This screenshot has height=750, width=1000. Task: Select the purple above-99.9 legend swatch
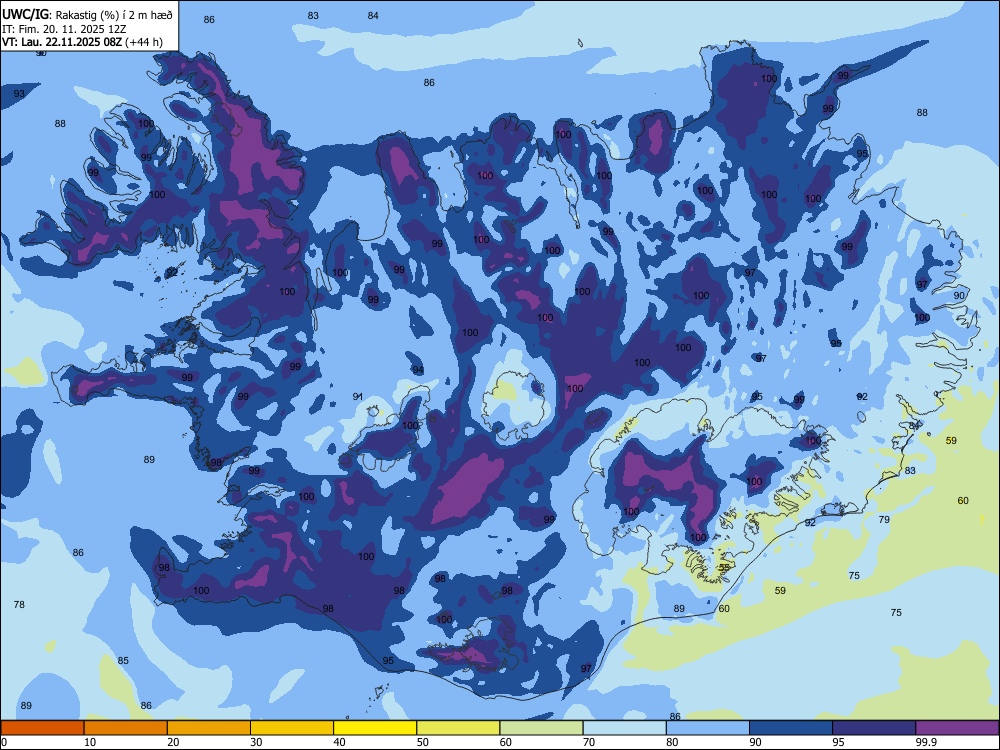[957, 728]
